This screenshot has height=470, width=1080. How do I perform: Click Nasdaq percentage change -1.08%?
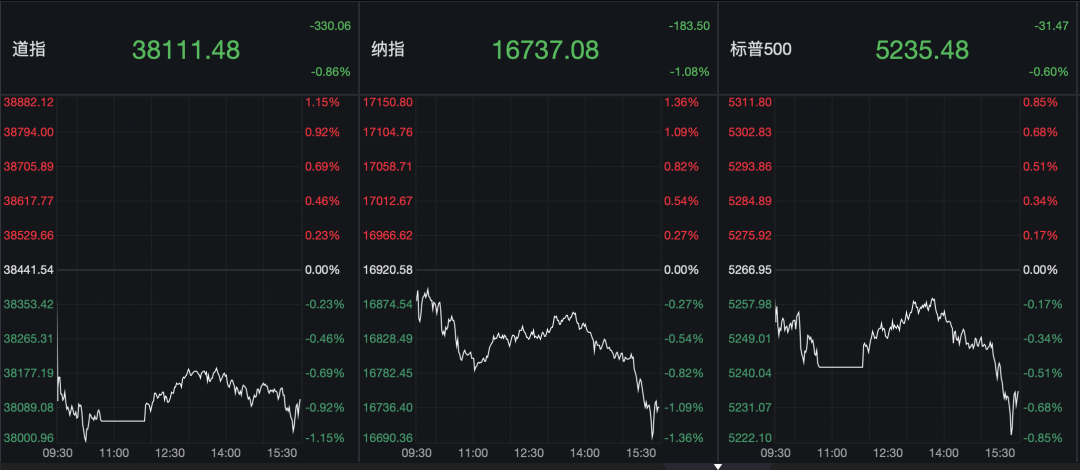[x=690, y=72]
